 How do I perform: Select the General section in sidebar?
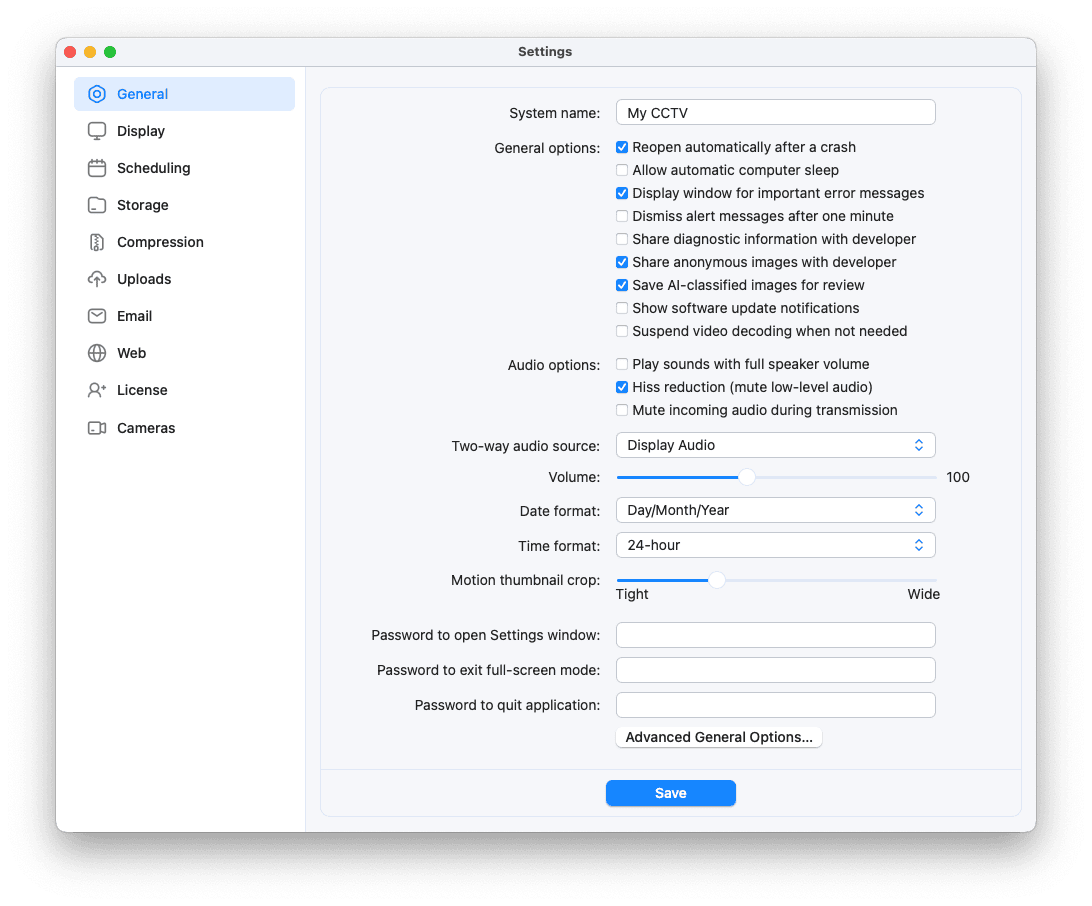[96, 94]
